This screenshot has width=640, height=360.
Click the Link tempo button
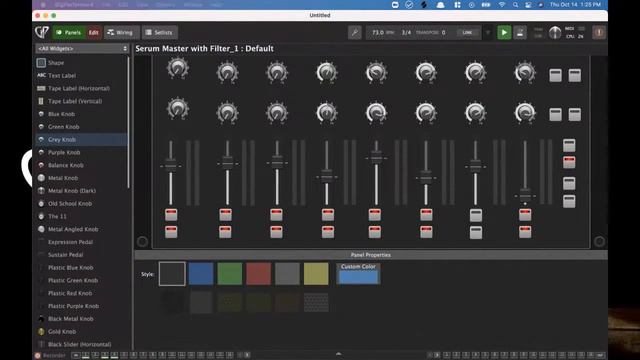coord(467,32)
